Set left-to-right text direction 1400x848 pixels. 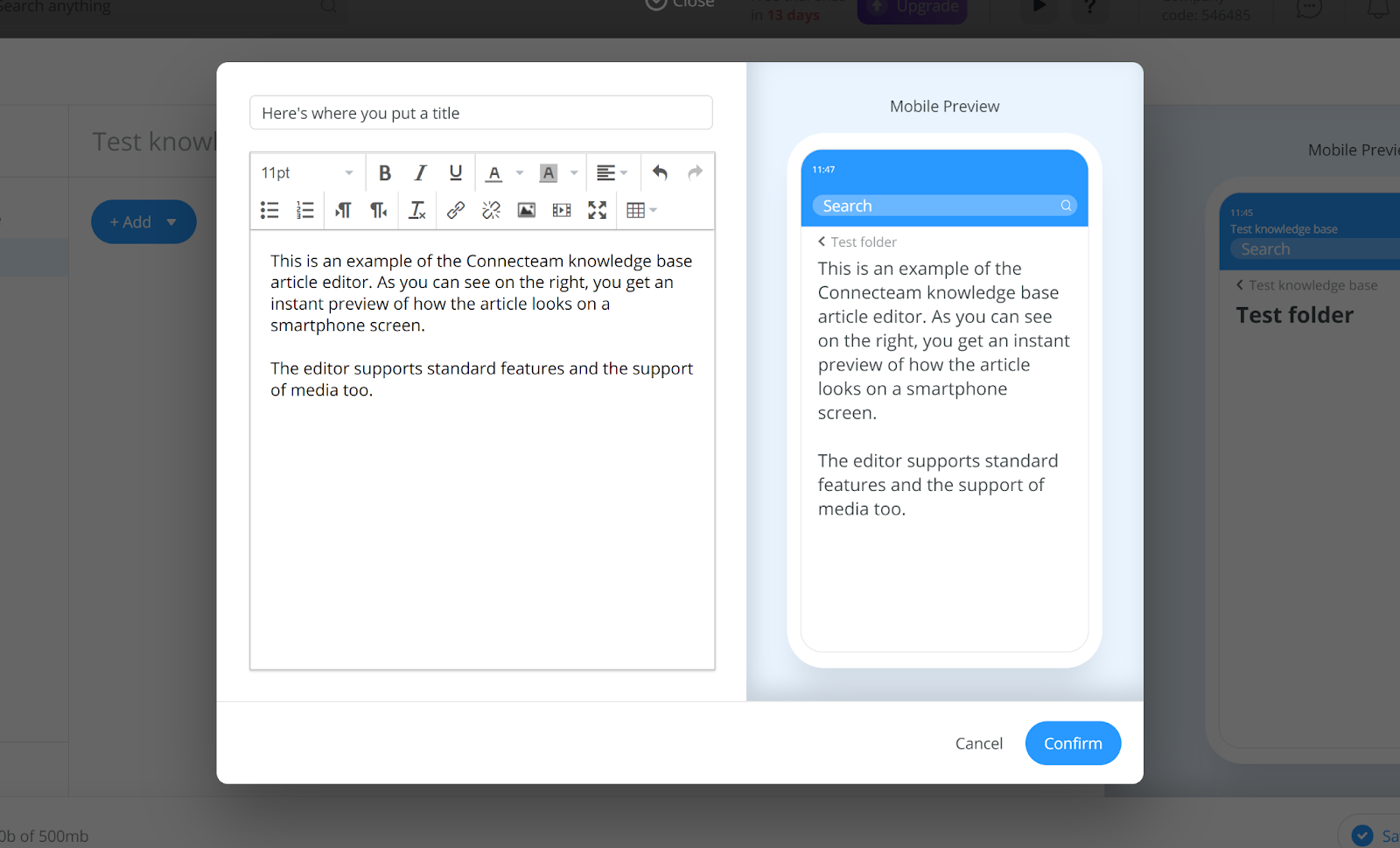pyautogui.click(x=343, y=210)
